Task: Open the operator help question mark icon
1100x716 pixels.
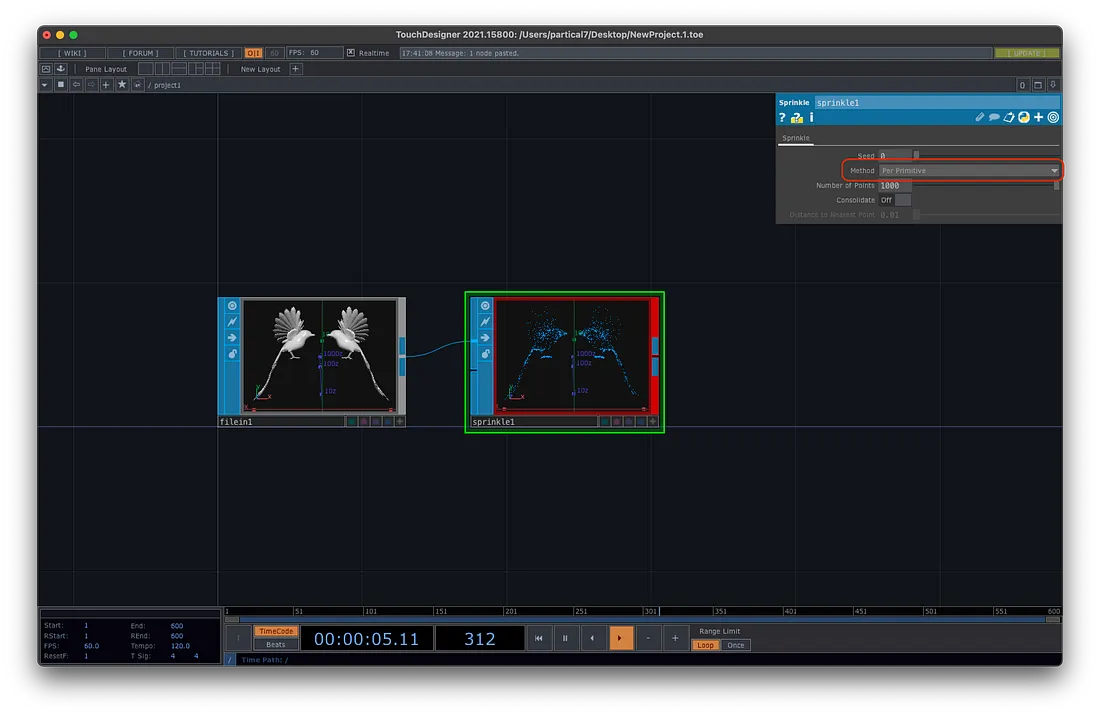Action: coord(783,118)
